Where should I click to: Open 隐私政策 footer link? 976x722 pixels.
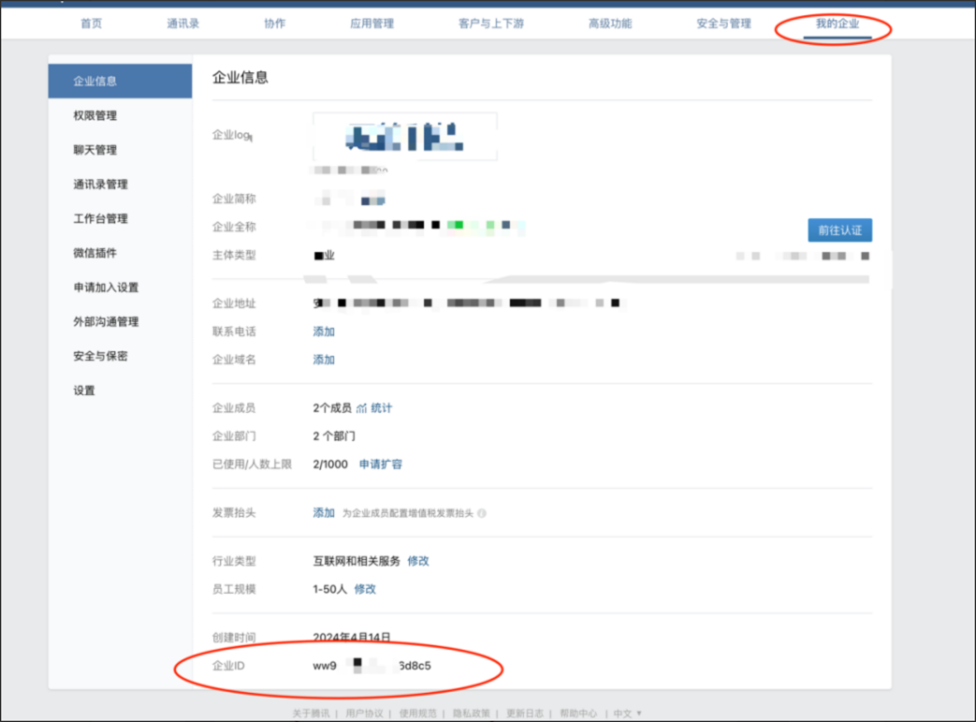pos(471,713)
